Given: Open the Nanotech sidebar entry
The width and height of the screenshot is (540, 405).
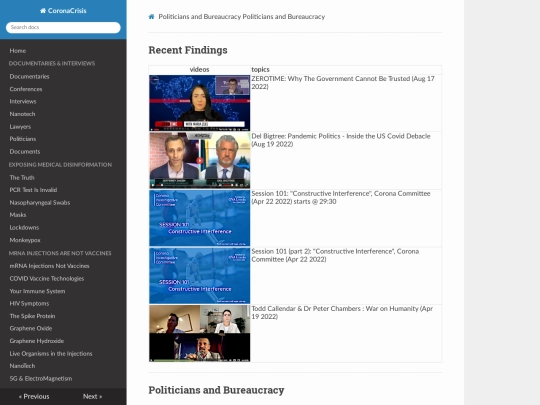Looking at the screenshot, I should click(x=22, y=114).
